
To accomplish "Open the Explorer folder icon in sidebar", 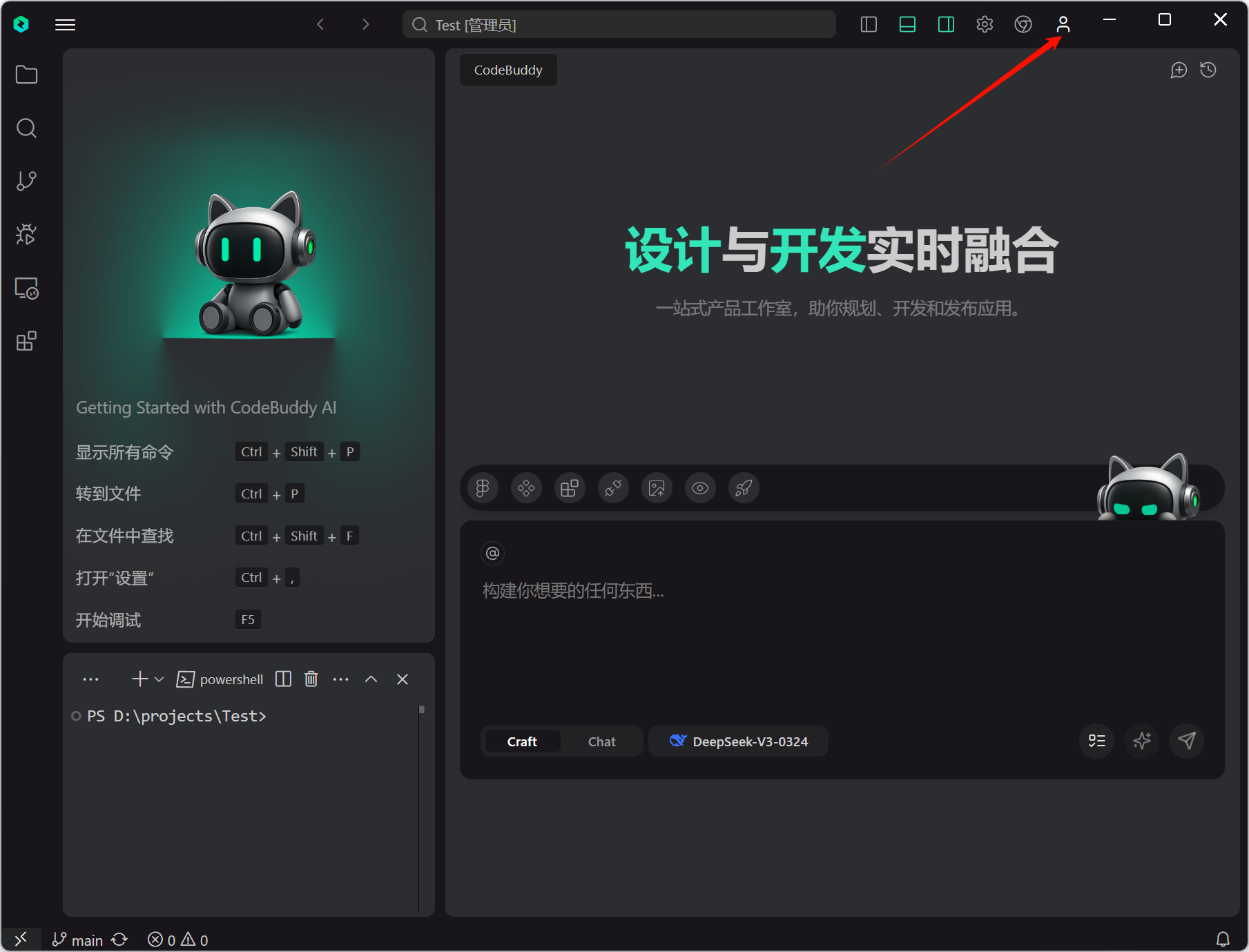I will [26, 75].
